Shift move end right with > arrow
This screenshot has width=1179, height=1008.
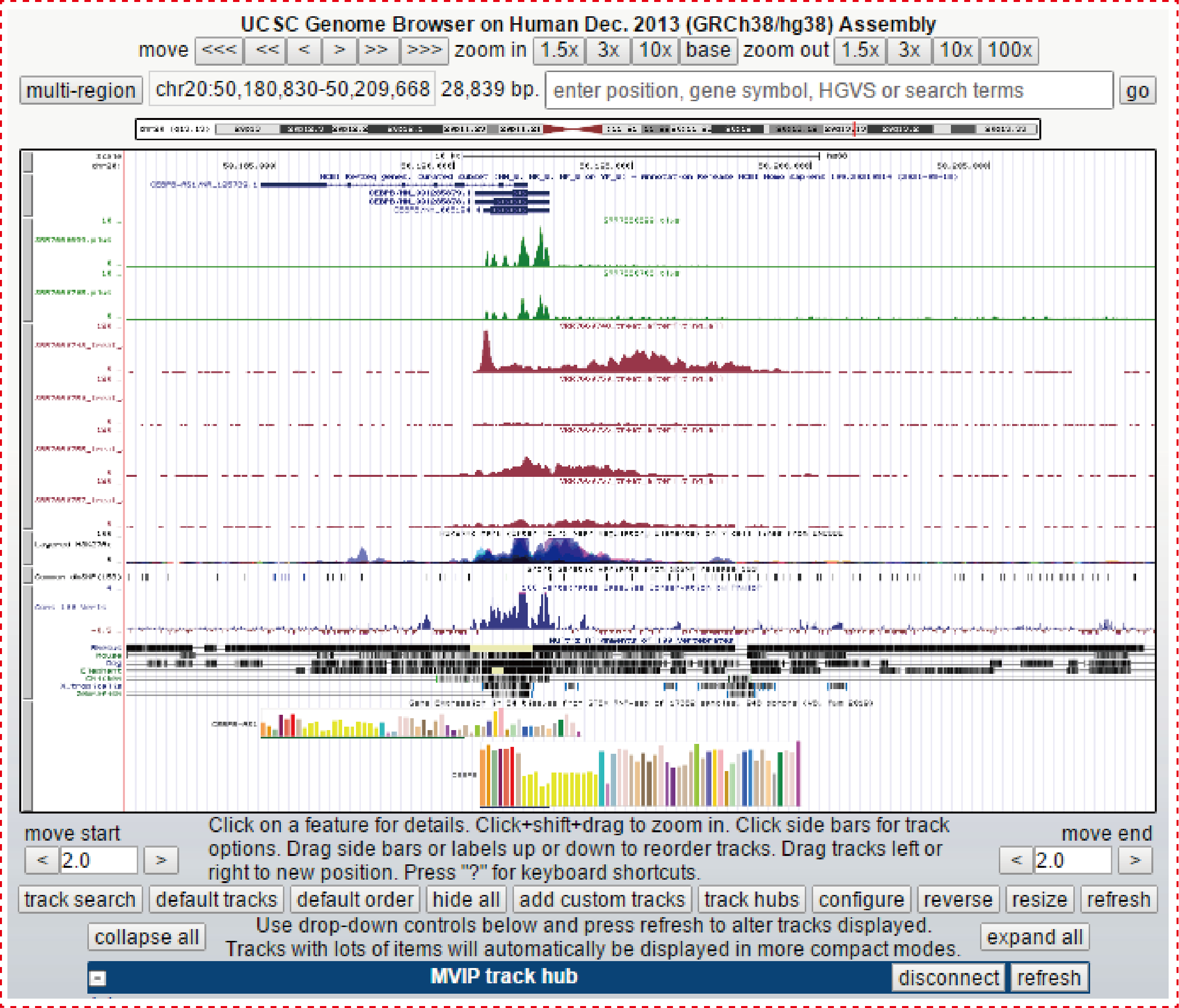(x=1135, y=859)
